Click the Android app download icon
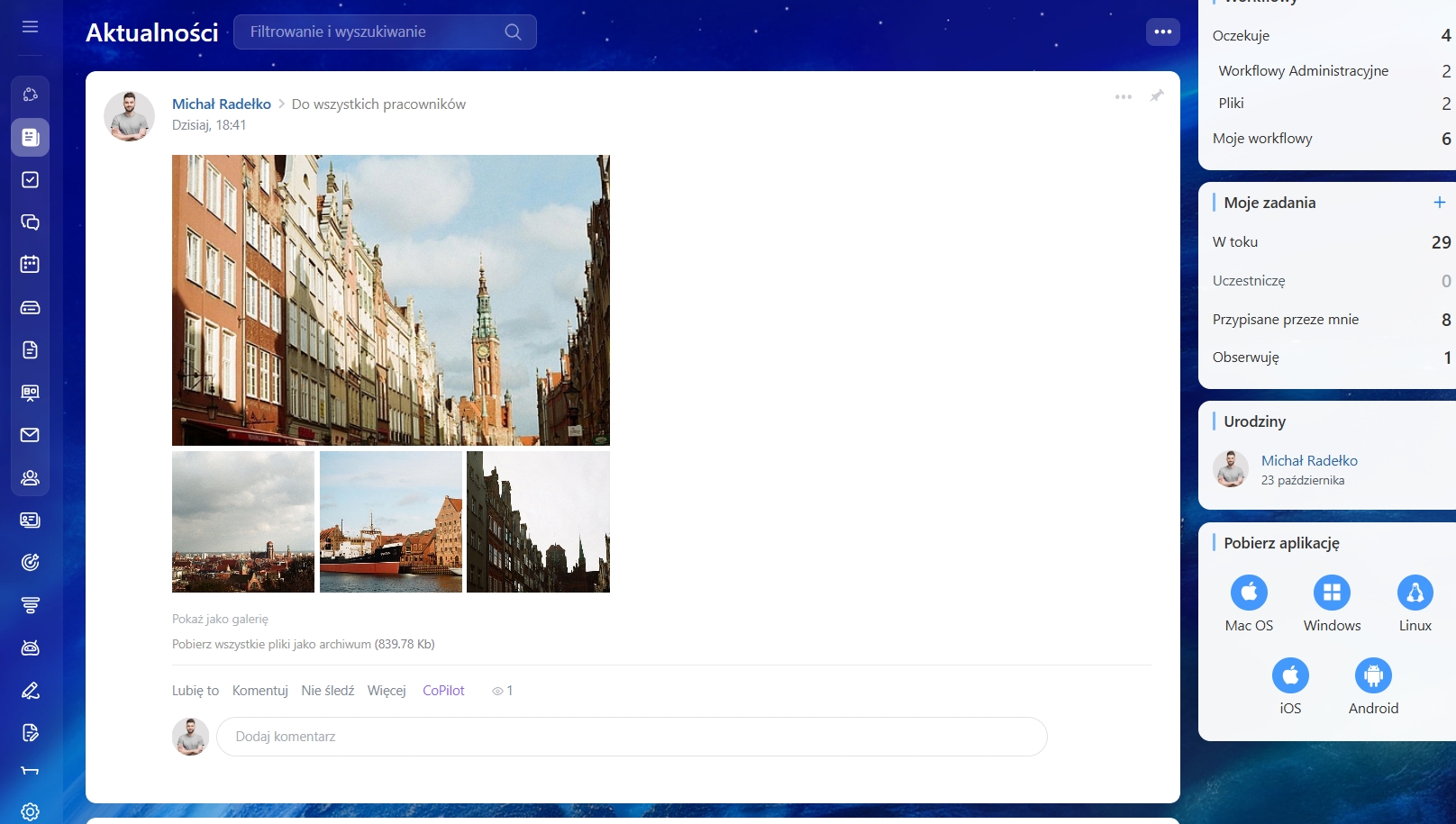The image size is (1456, 824). pyautogui.click(x=1373, y=675)
